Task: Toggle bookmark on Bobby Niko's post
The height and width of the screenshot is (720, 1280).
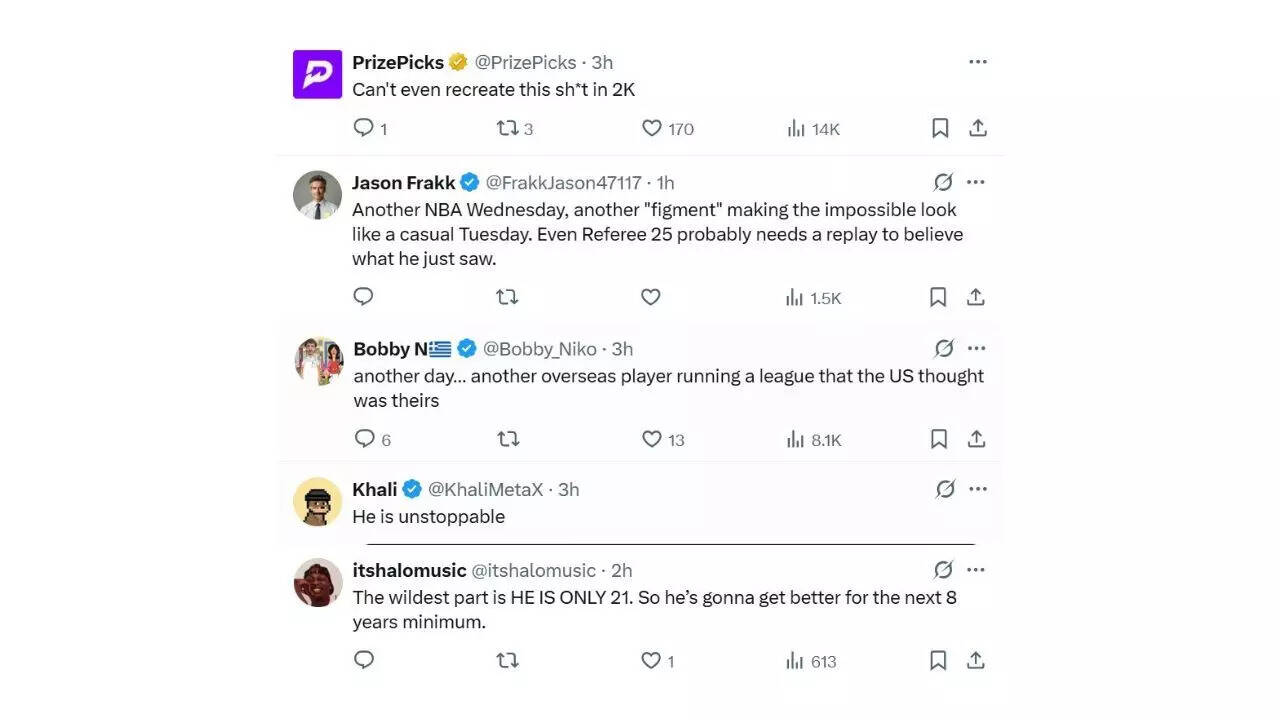Action: point(938,439)
